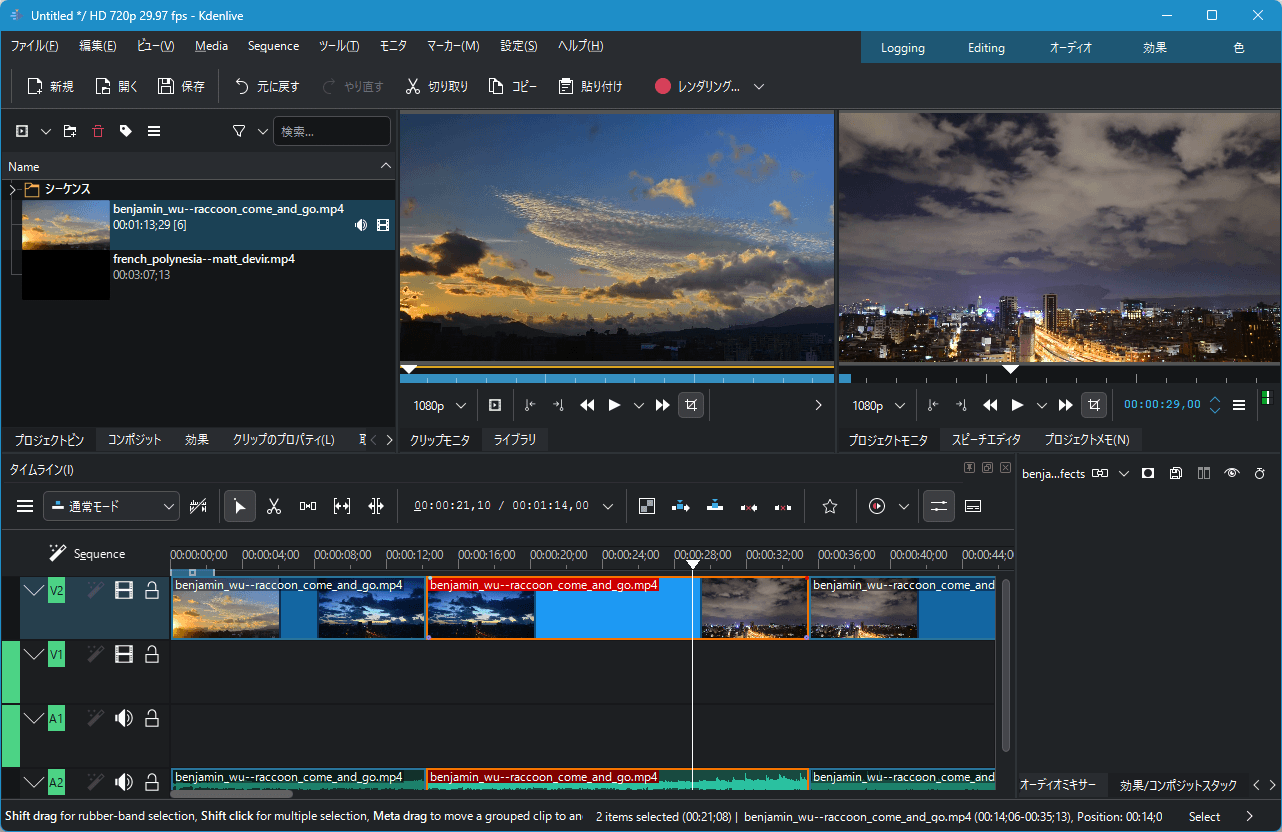This screenshot has width=1282, height=832.
Task: Click the delete clip trash icon in project bin
Action: coord(97,131)
